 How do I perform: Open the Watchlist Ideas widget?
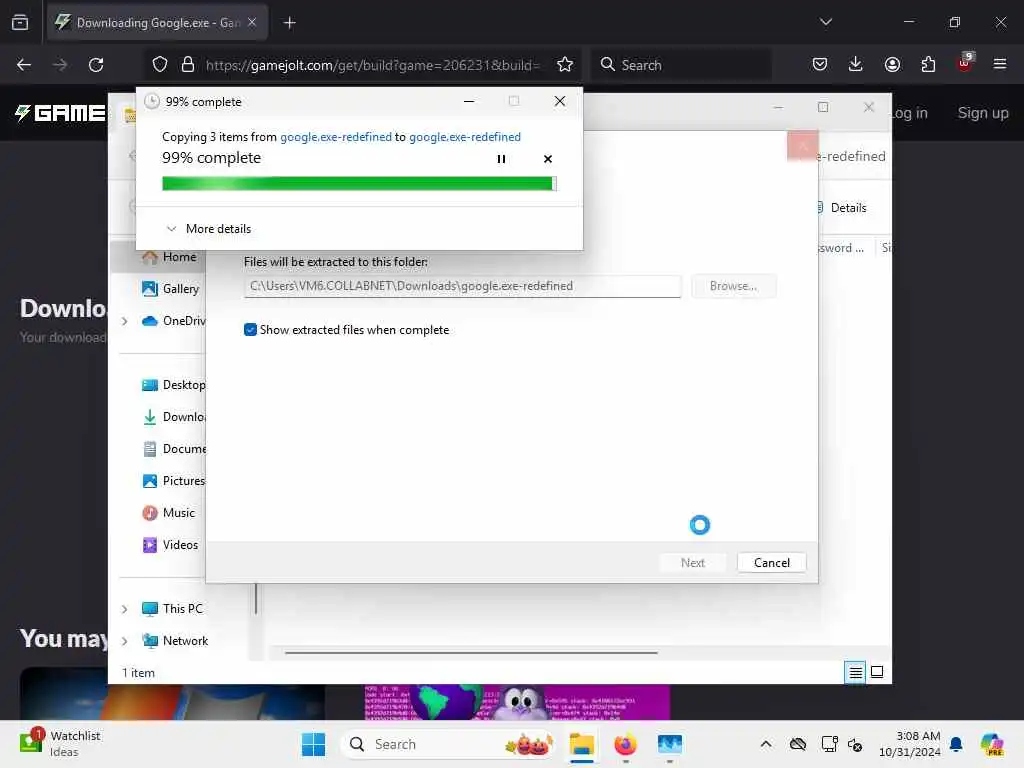coord(60,743)
